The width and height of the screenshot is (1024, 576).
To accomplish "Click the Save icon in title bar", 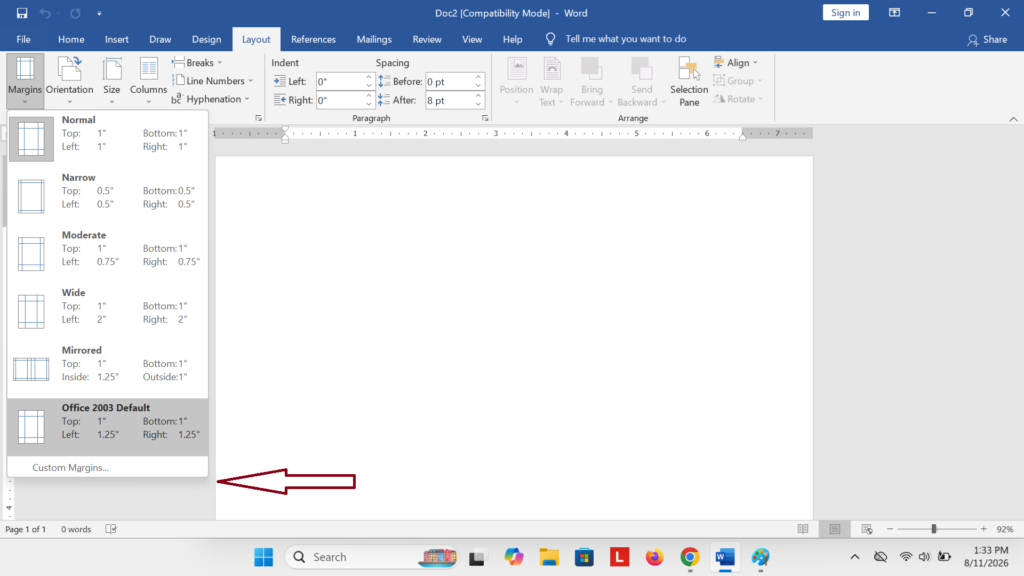I will point(22,13).
